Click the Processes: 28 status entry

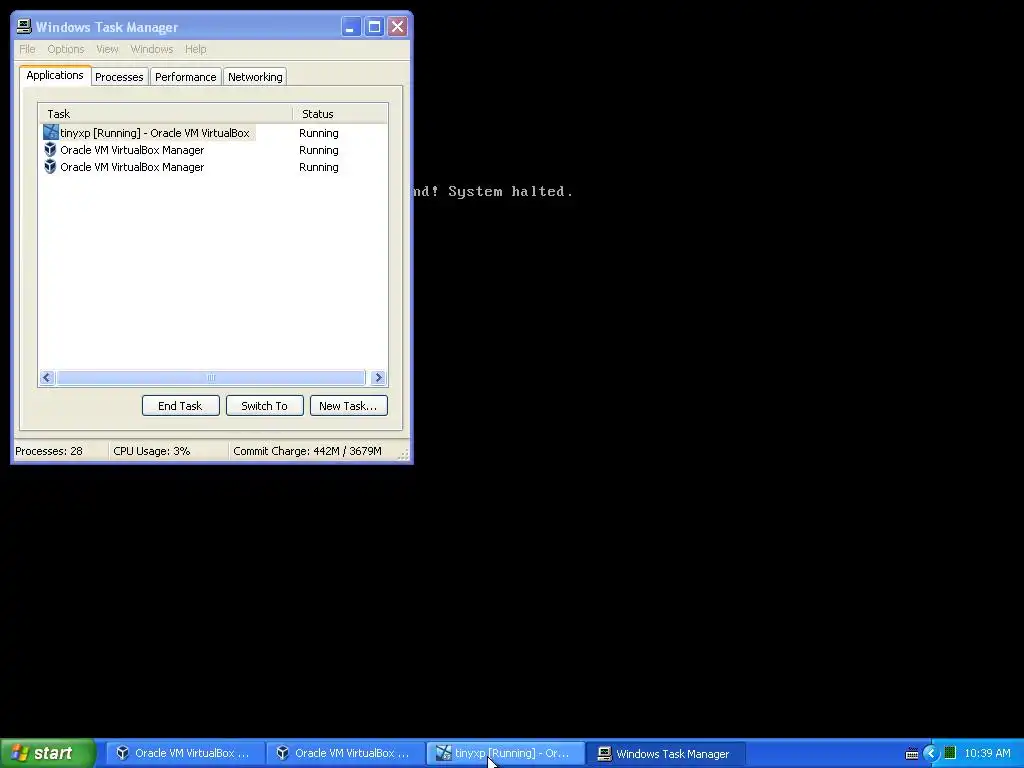60,451
